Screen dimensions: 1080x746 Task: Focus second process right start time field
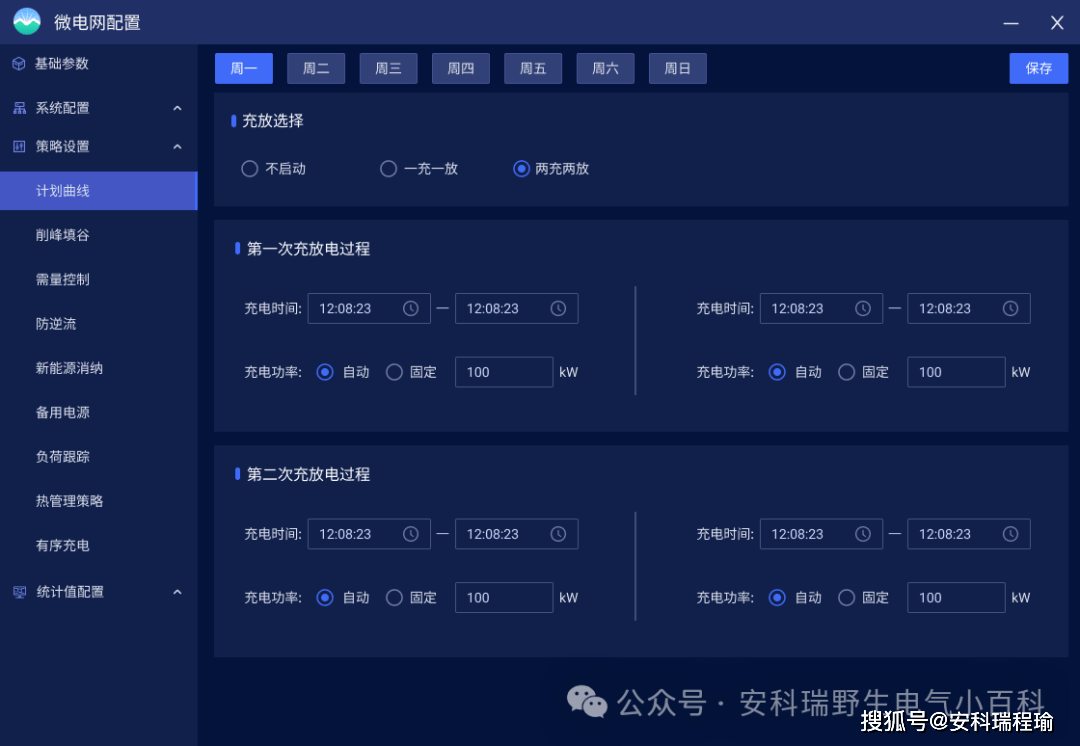(821, 534)
